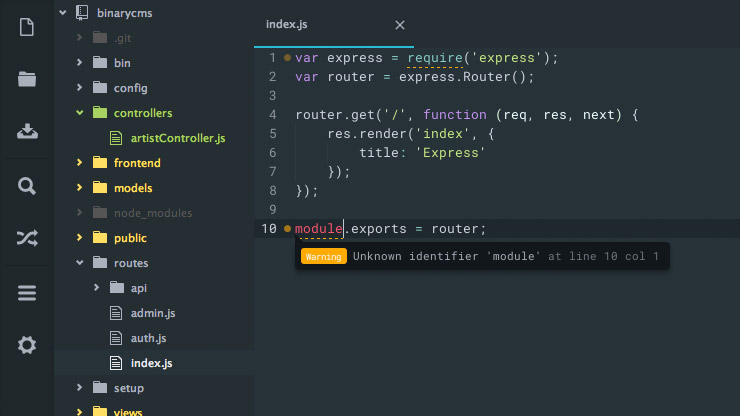Click the setup folder icon

pos(100,388)
